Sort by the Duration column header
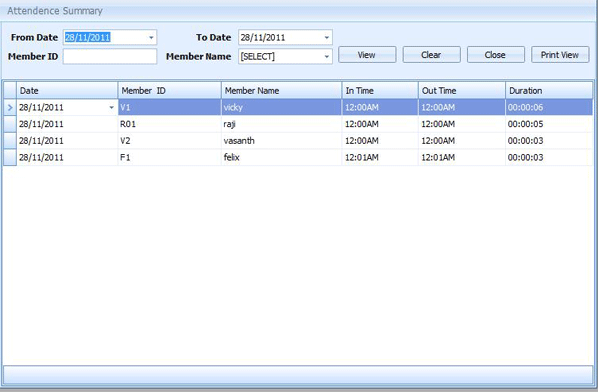 pos(549,90)
